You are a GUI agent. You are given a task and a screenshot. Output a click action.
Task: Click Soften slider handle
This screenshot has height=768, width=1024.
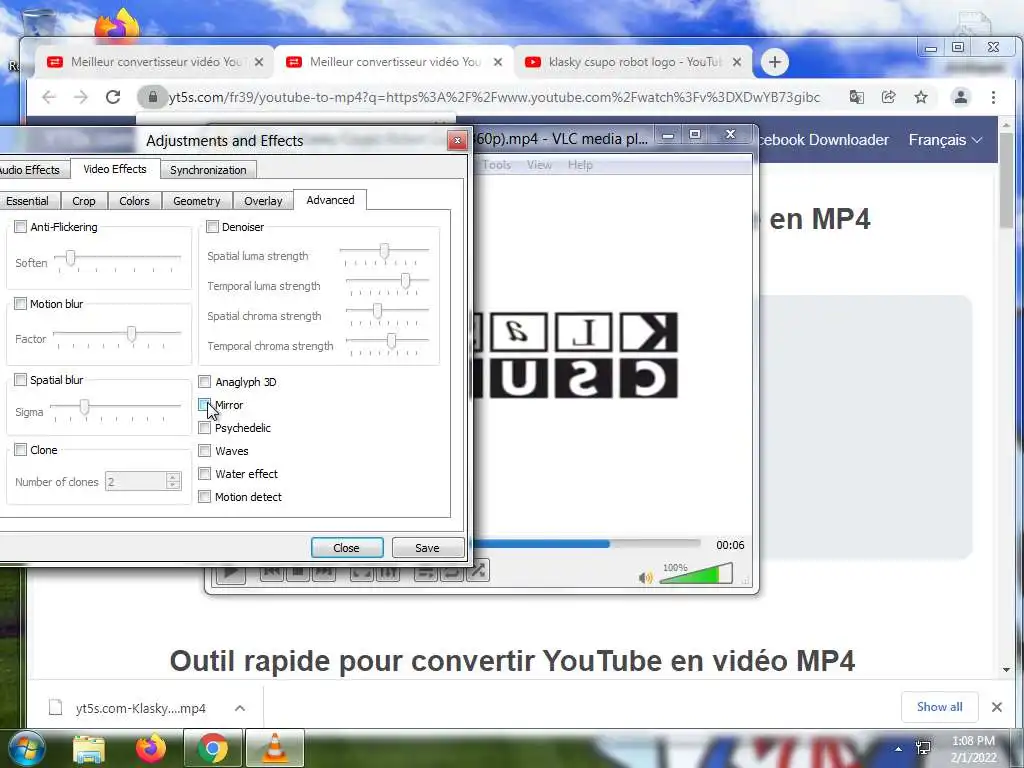pyautogui.click(x=70, y=257)
